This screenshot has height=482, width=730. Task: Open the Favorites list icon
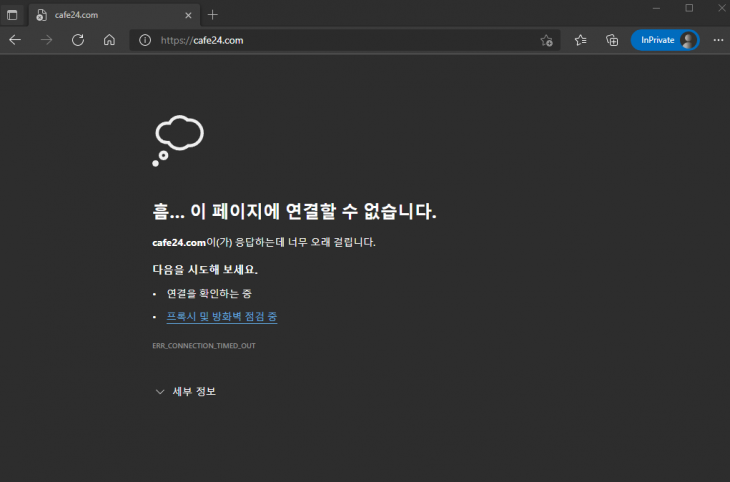point(581,40)
